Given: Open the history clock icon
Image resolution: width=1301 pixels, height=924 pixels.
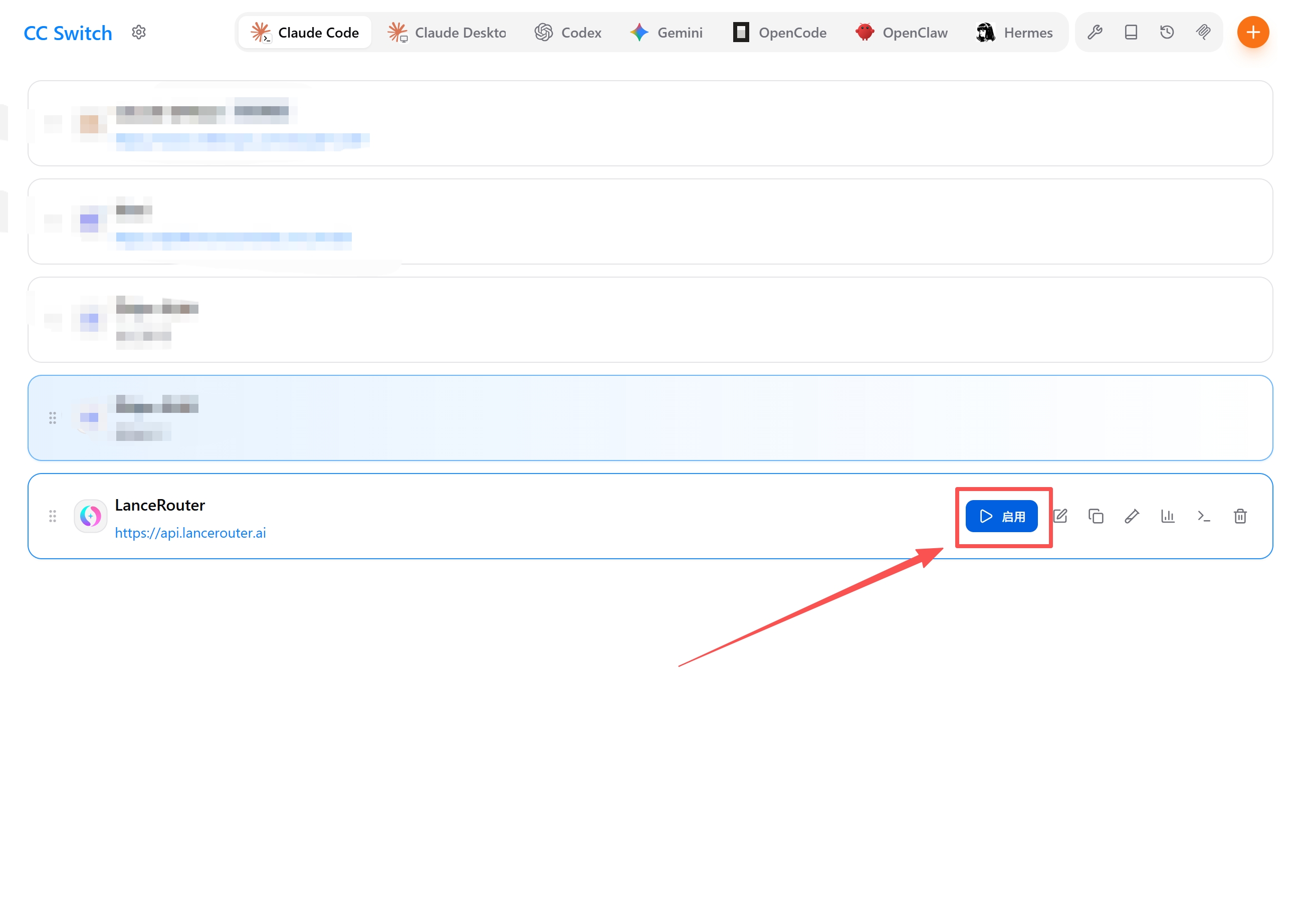Looking at the screenshot, I should coord(1167,33).
